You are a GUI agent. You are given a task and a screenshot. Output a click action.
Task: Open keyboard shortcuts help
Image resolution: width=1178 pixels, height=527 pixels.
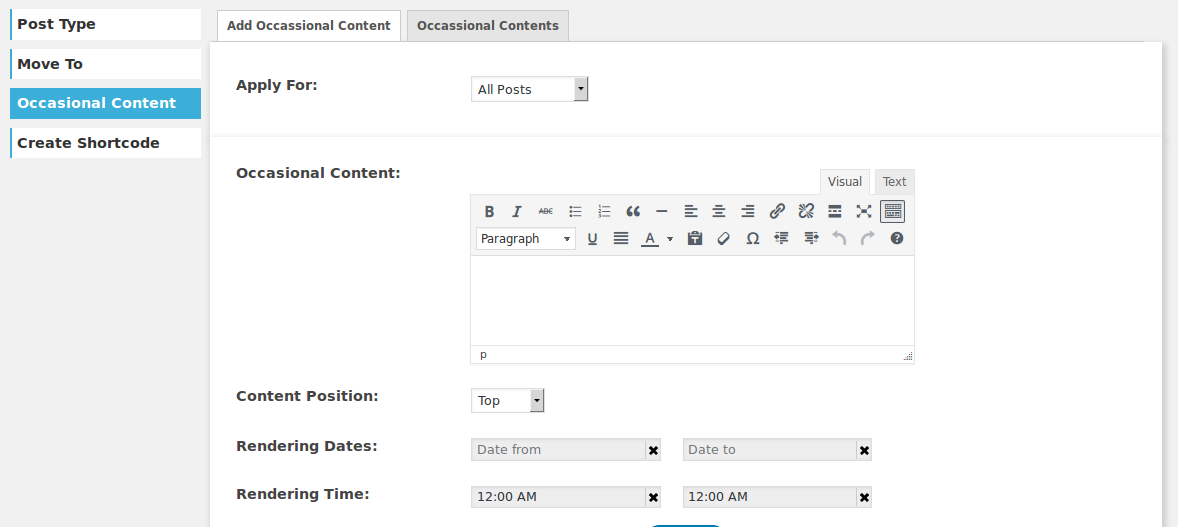tap(896, 238)
